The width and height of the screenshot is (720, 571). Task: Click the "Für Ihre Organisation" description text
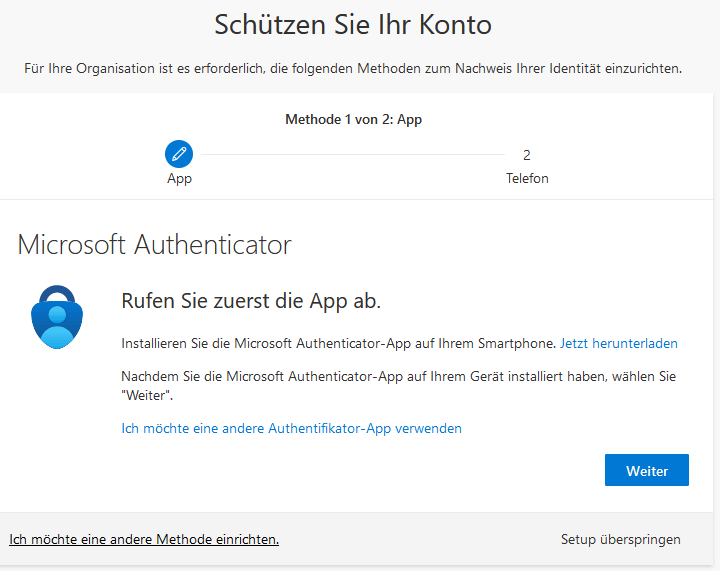(353, 69)
